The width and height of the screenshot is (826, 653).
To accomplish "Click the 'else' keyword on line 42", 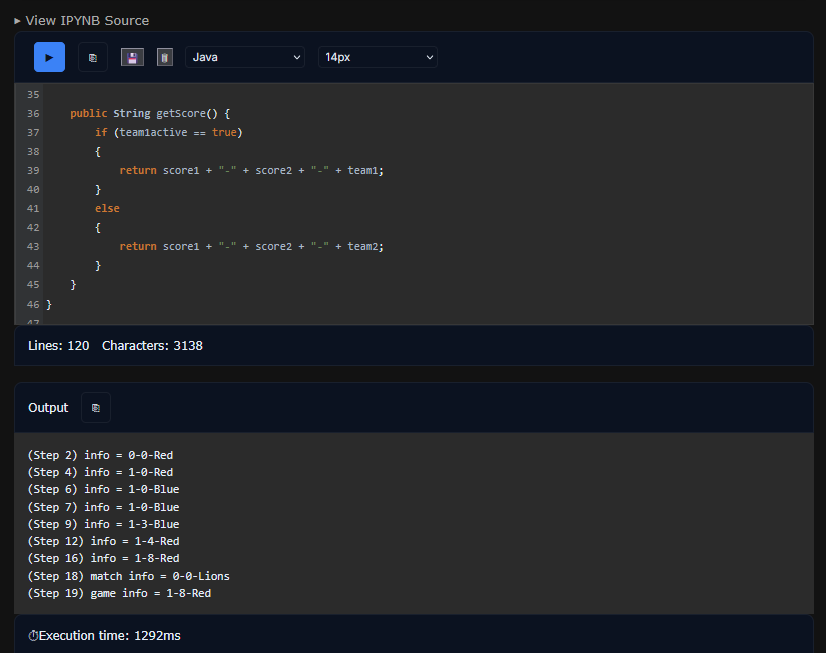I will coord(107,208).
